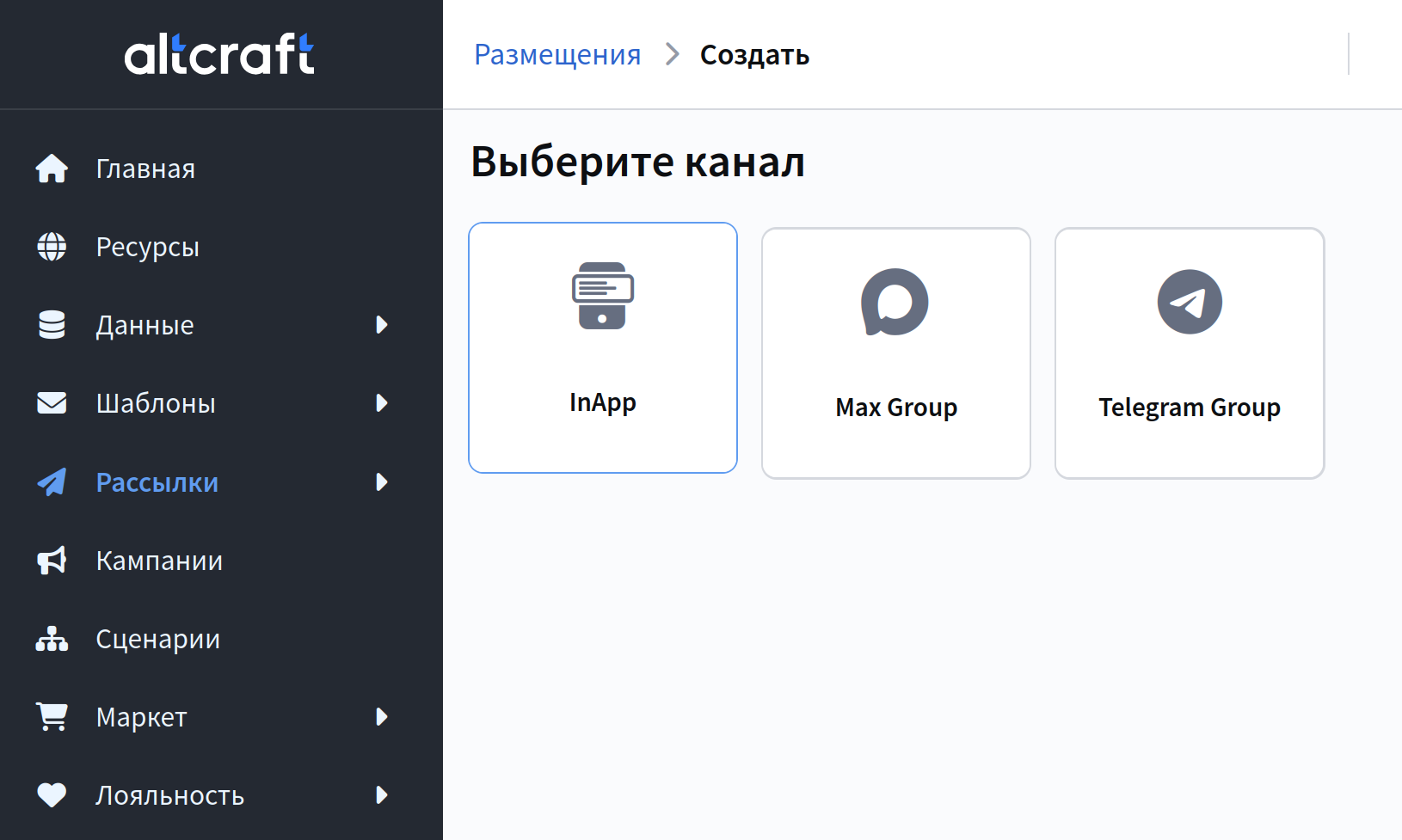Select the Рассылки menu label
Viewport: 1402px width, 840px height.
tap(157, 482)
